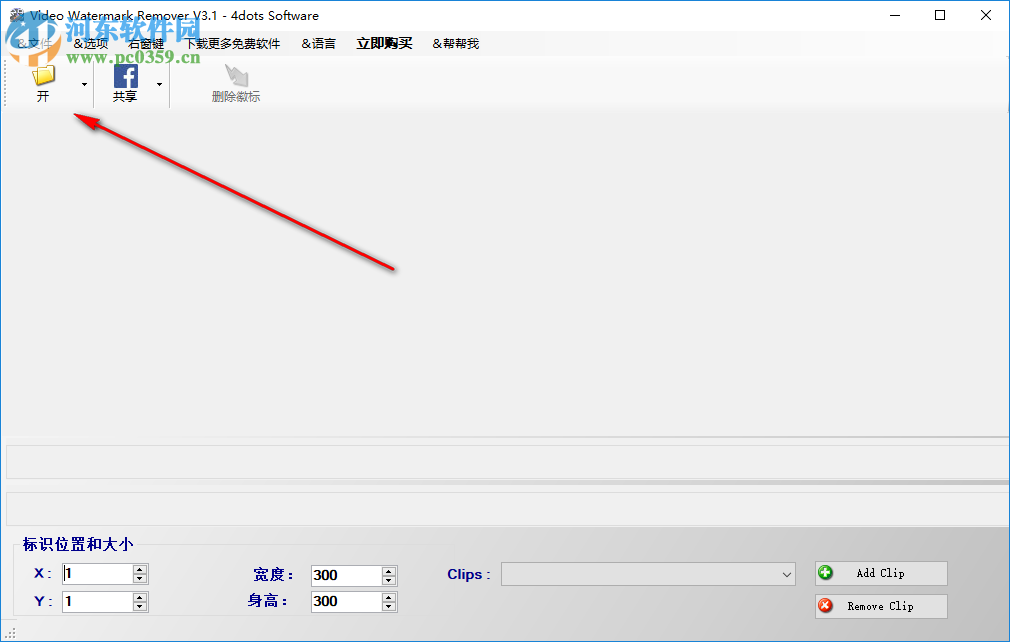Click the 开 open toolbar button
The image size is (1010, 642).
click(x=42, y=96)
